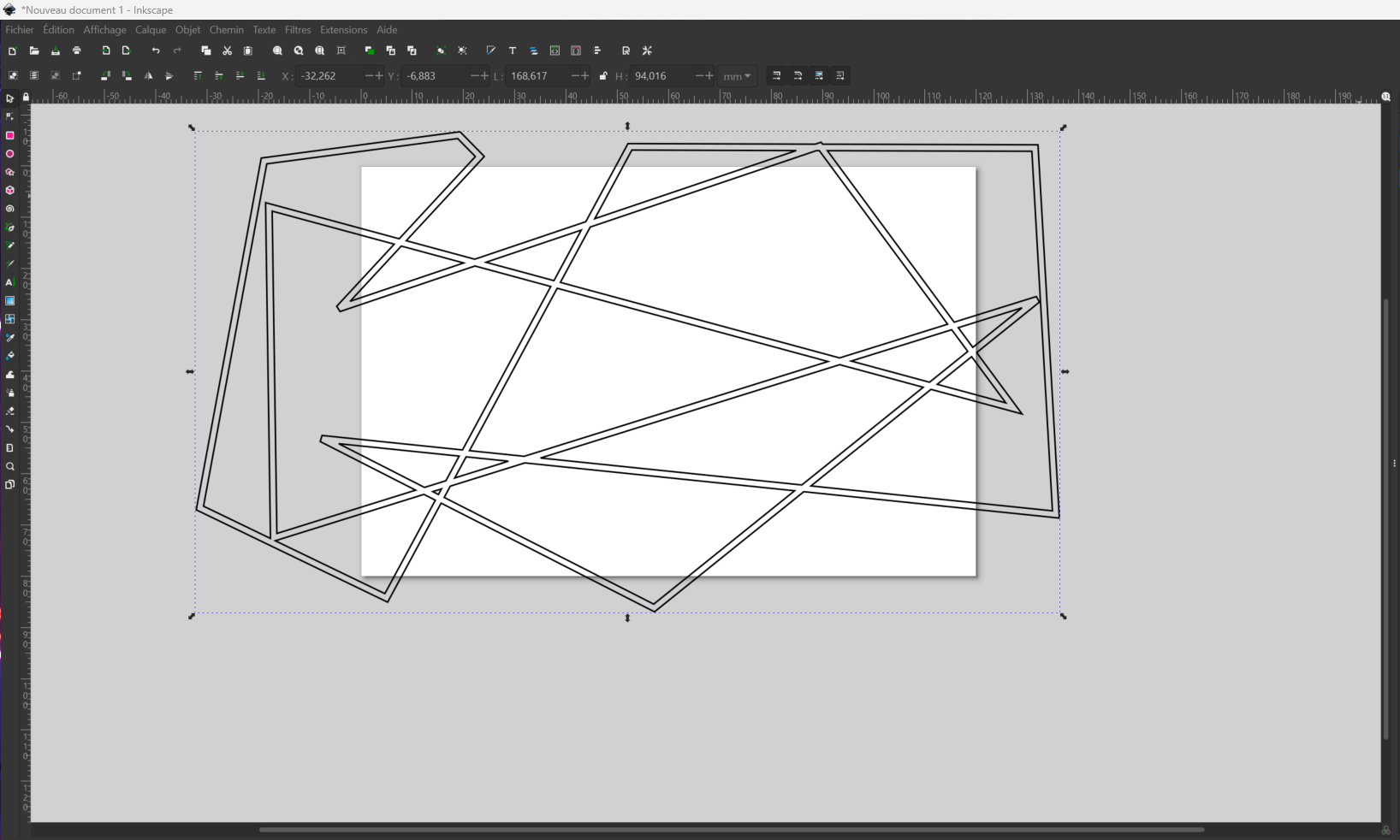The image size is (1400, 840).
Task: Create a new document icon
Action: coord(13,51)
